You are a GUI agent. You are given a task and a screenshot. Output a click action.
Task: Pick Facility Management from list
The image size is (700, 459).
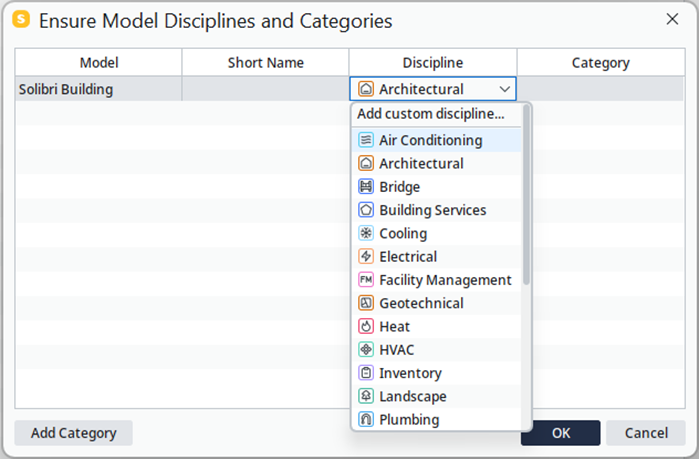[x=437, y=280]
